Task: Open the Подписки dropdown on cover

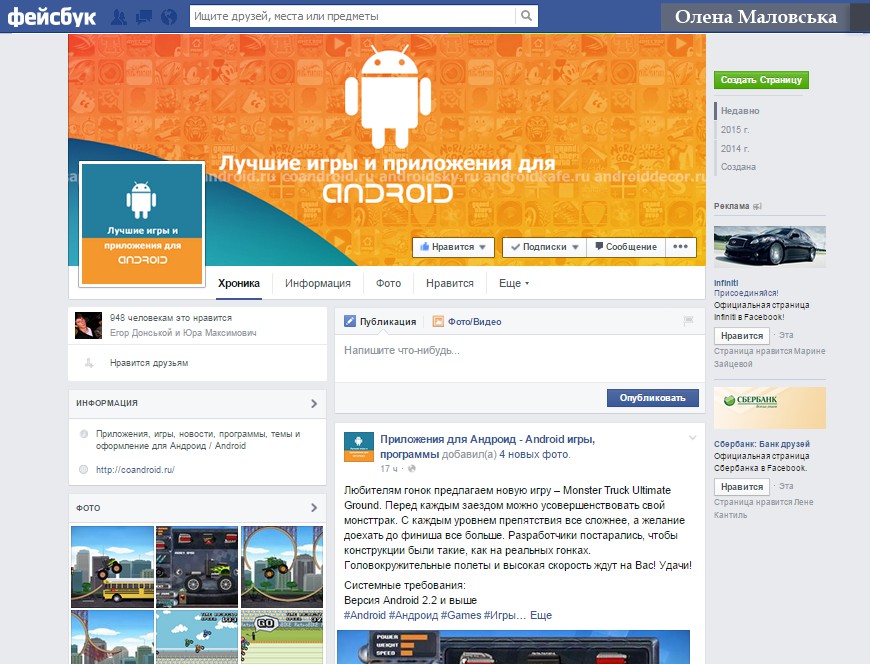Action: pyautogui.click(x=544, y=247)
